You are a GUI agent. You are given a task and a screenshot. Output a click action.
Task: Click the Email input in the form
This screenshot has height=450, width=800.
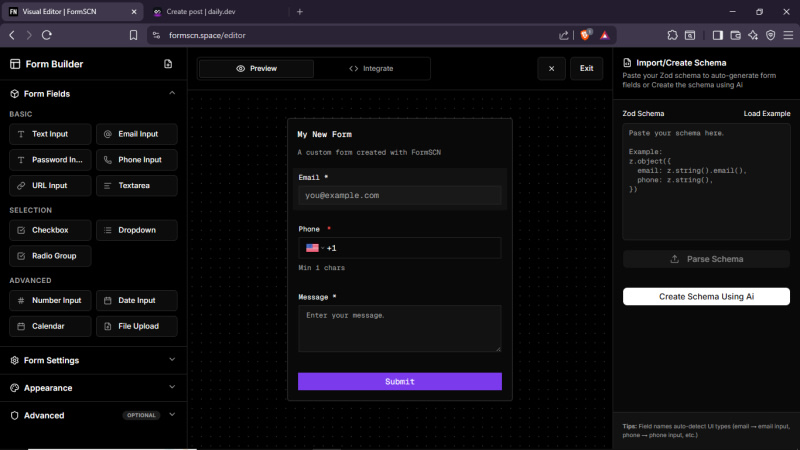point(399,195)
